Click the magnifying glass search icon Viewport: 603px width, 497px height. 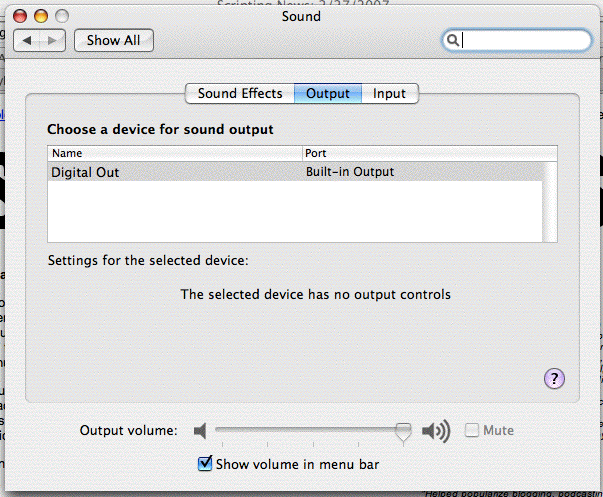453,41
